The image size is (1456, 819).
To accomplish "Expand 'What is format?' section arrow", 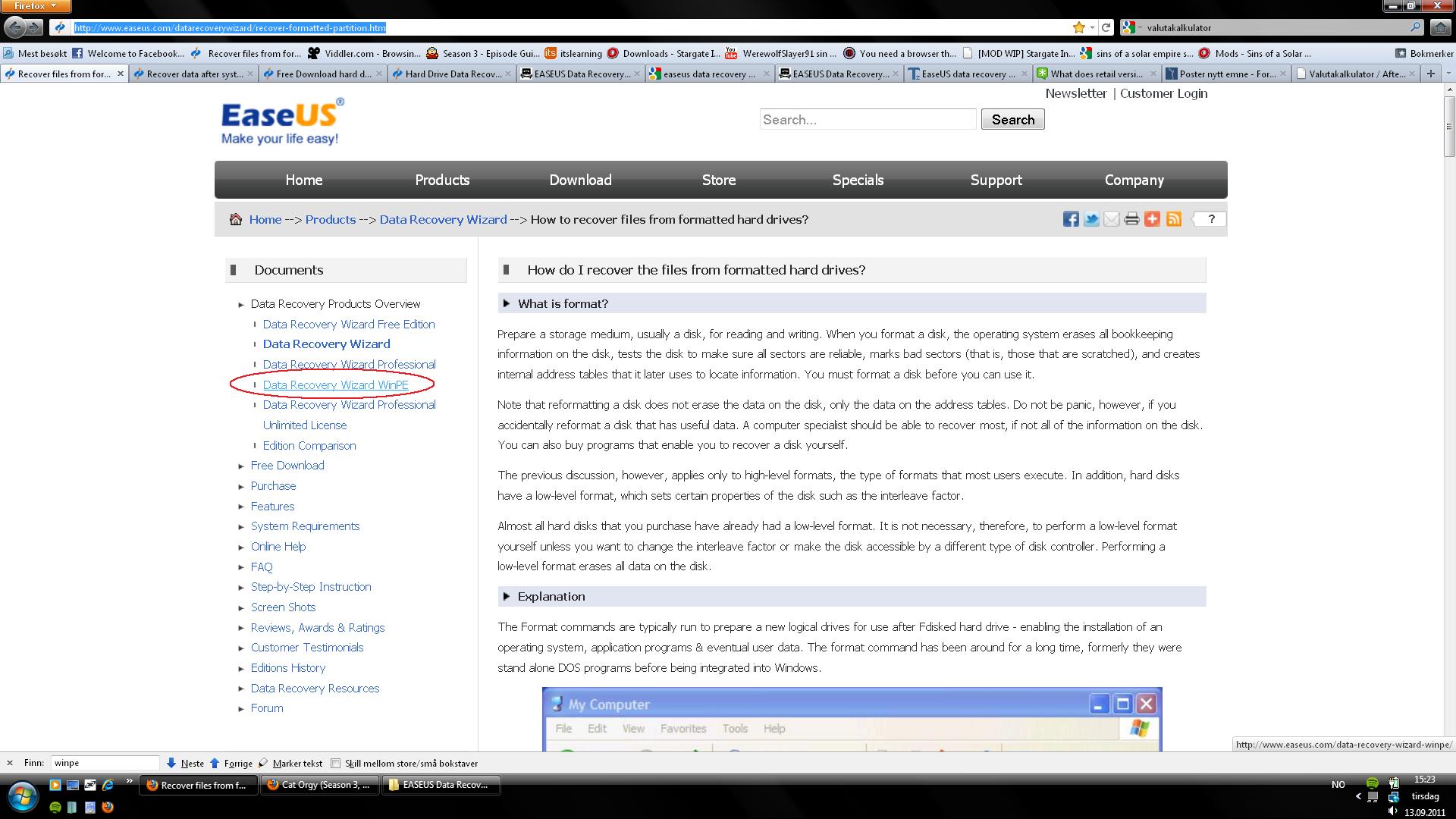I will [506, 303].
